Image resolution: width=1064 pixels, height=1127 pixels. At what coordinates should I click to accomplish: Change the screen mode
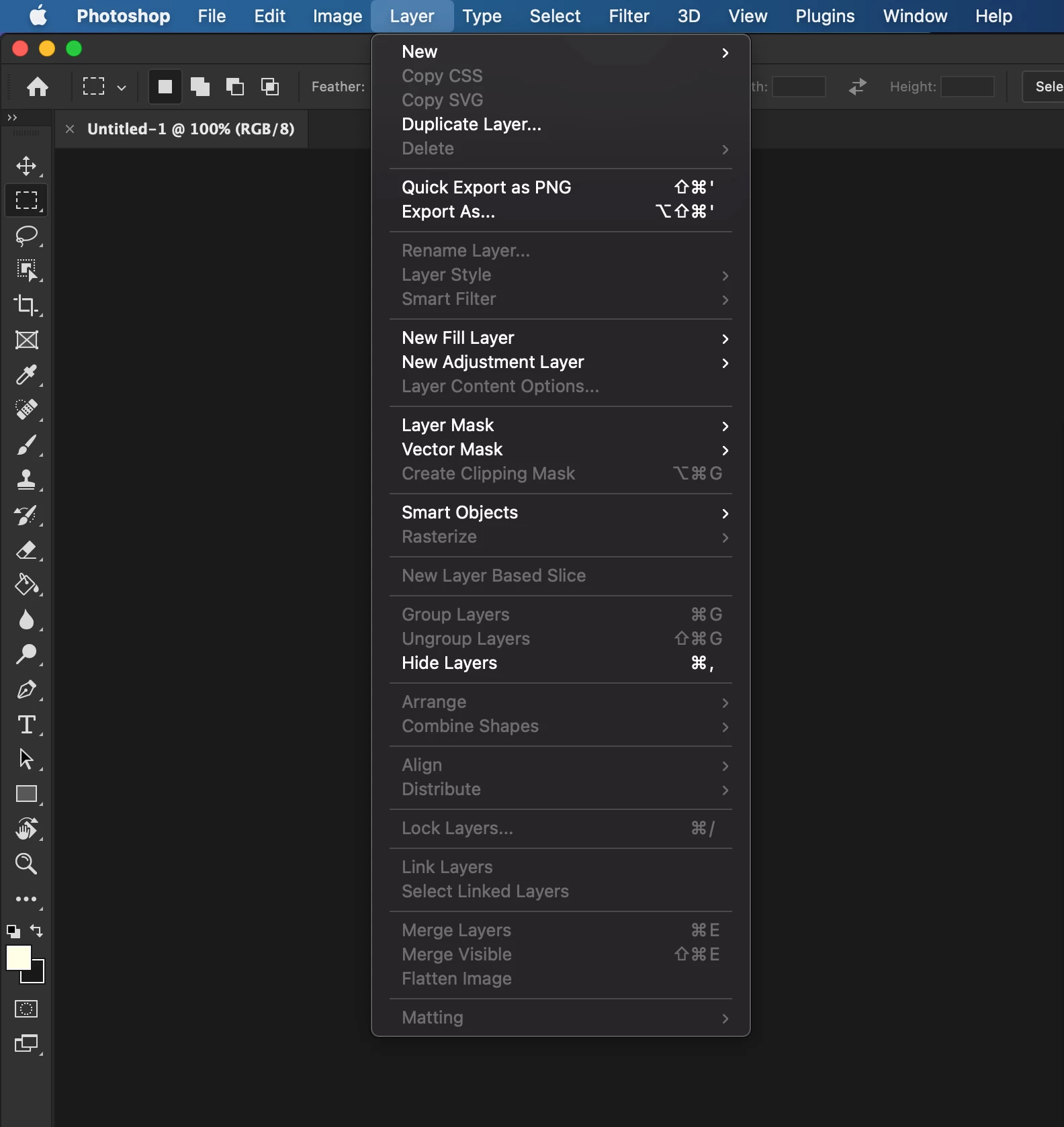point(26,1044)
